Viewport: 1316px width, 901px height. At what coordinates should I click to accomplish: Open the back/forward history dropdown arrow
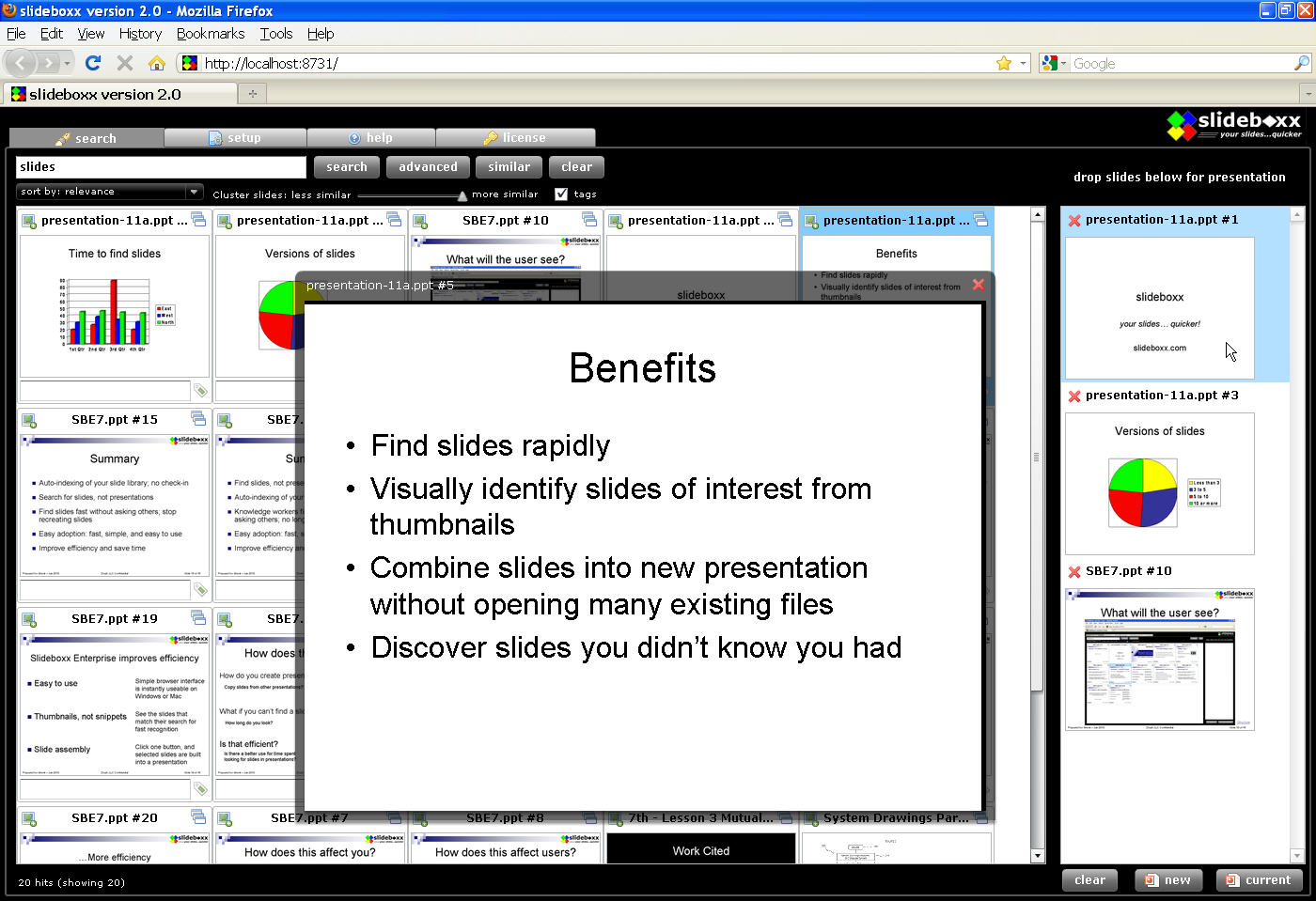pyautogui.click(x=68, y=63)
